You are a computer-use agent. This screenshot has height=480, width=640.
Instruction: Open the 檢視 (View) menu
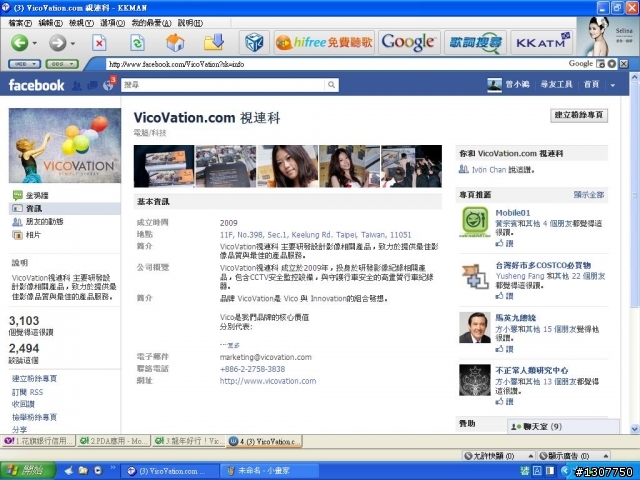81,23
